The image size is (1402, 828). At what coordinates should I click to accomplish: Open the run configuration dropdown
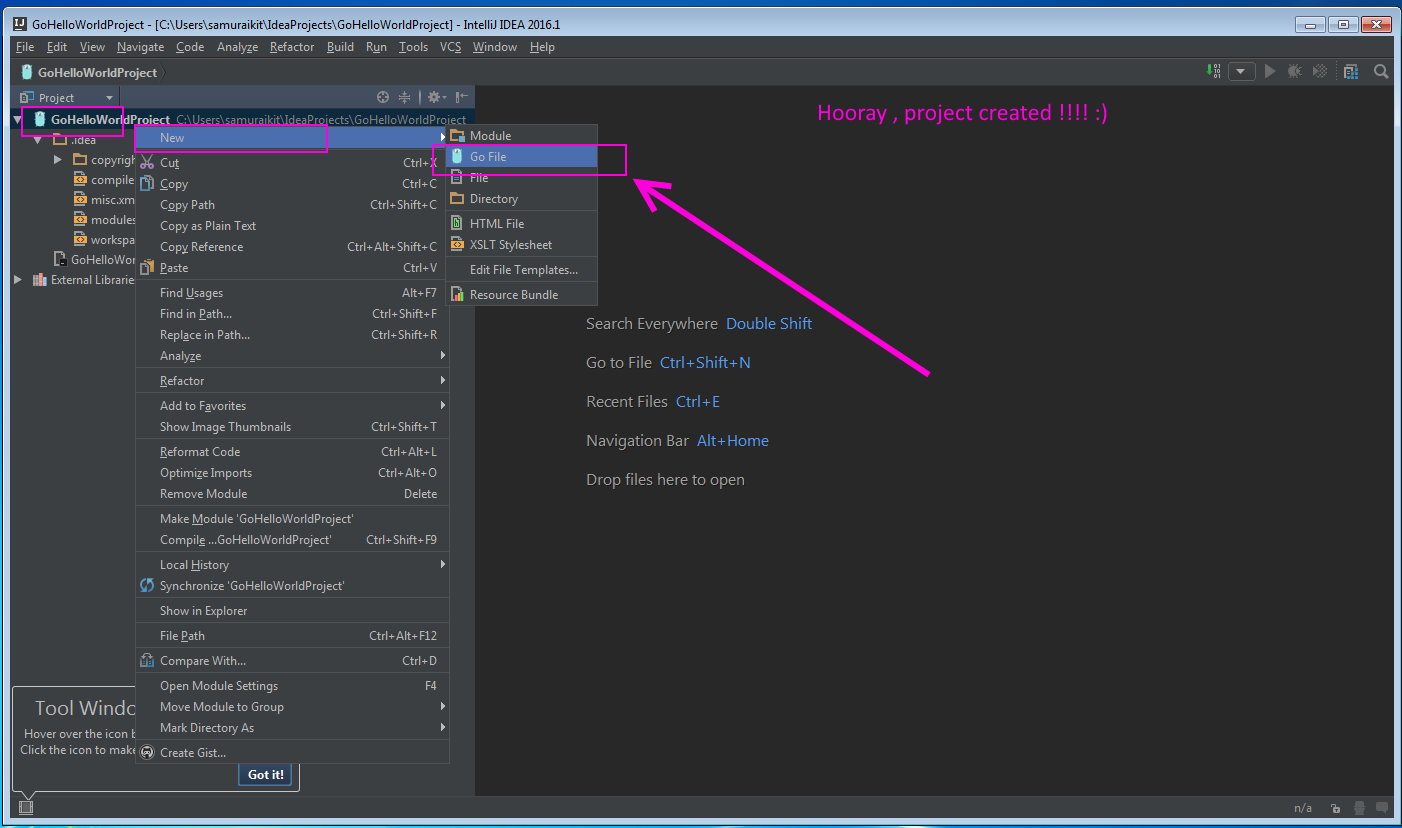tap(1242, 71)
